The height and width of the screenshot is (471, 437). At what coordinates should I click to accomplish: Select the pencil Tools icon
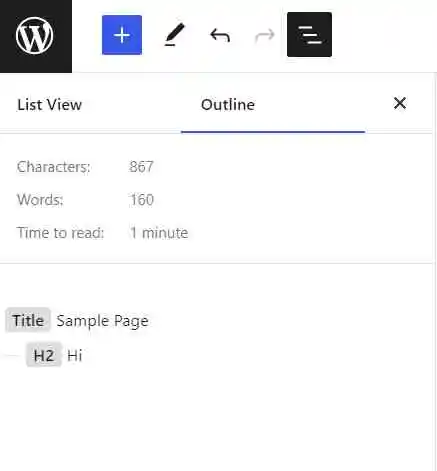click(175, 35)
